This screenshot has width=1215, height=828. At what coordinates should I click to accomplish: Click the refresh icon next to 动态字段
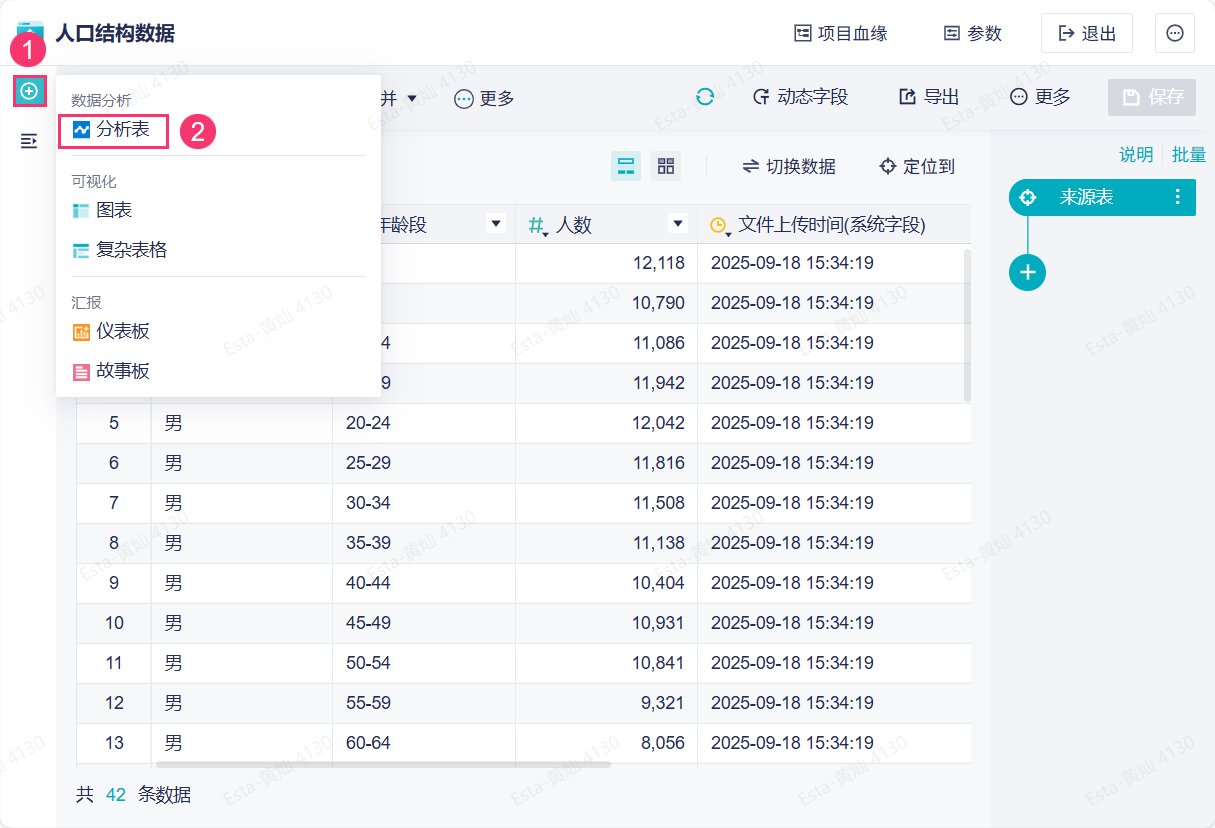tap(705, 97)
